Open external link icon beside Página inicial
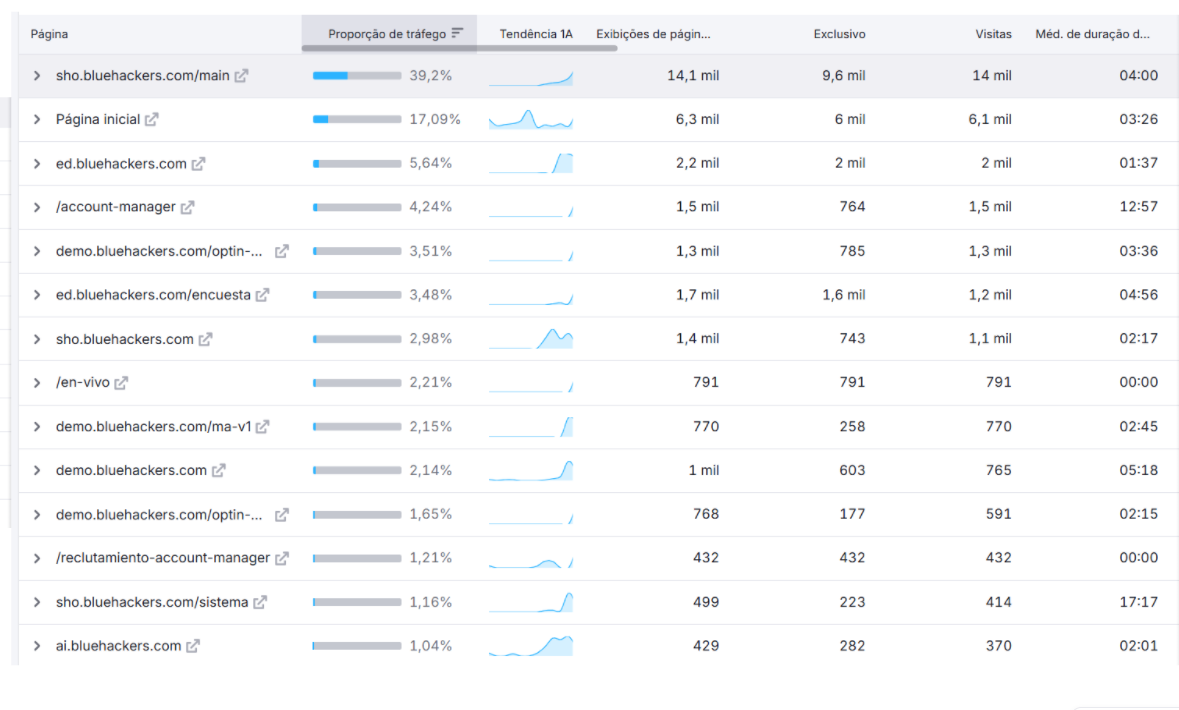The image size is (1179, 710). pos(152,120)
